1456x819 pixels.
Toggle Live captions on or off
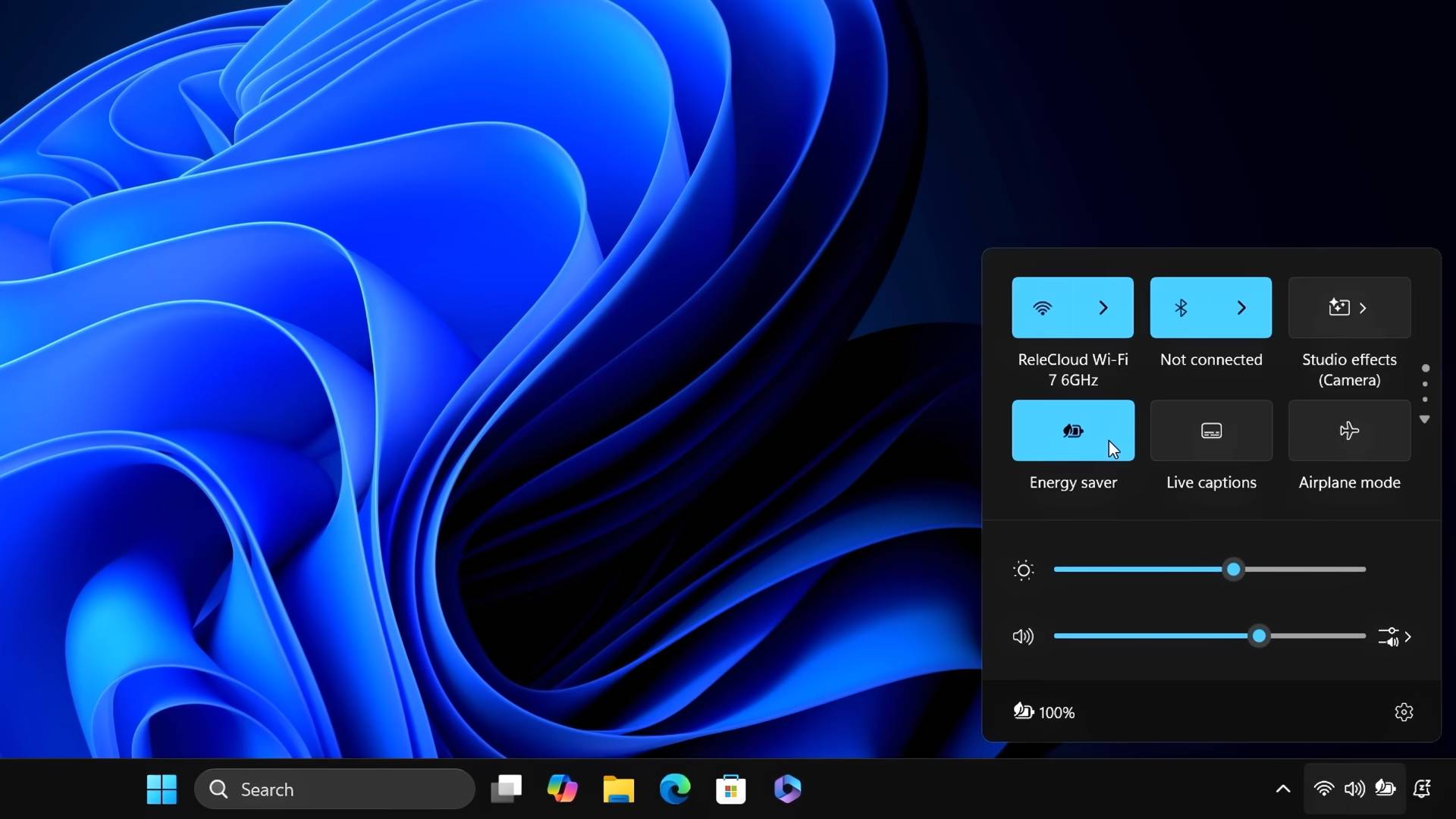tap(1211, 430)
